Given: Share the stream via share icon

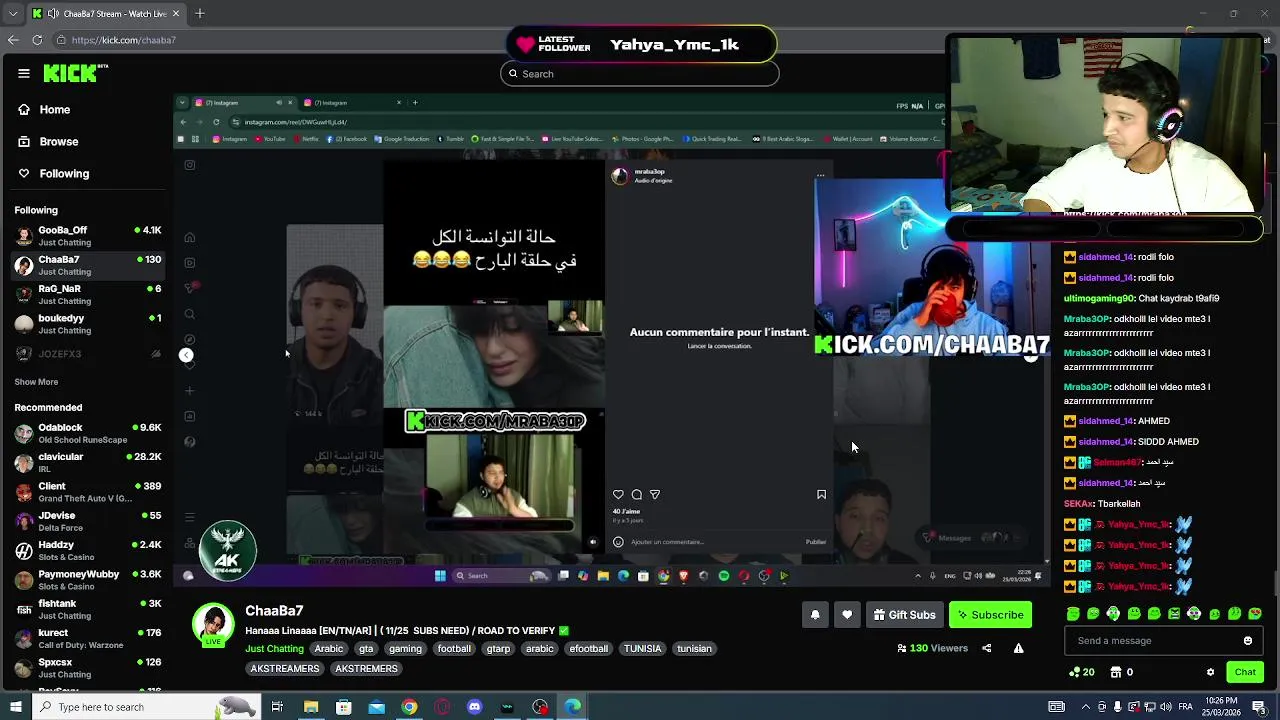Looking at the screenshot, I should [986, 648].
